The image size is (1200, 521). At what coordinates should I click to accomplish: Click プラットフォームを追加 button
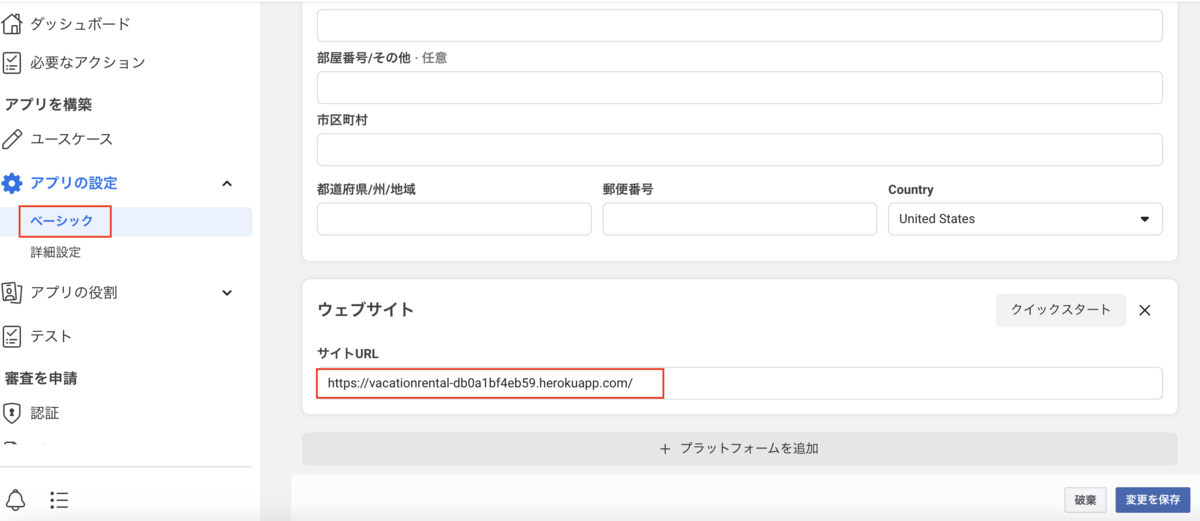(x=740, y=449)
